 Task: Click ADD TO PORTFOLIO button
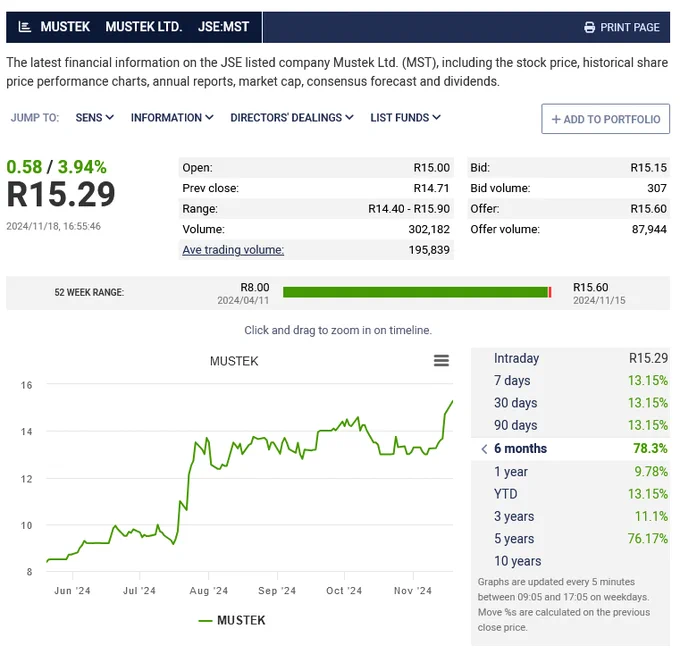605,119
